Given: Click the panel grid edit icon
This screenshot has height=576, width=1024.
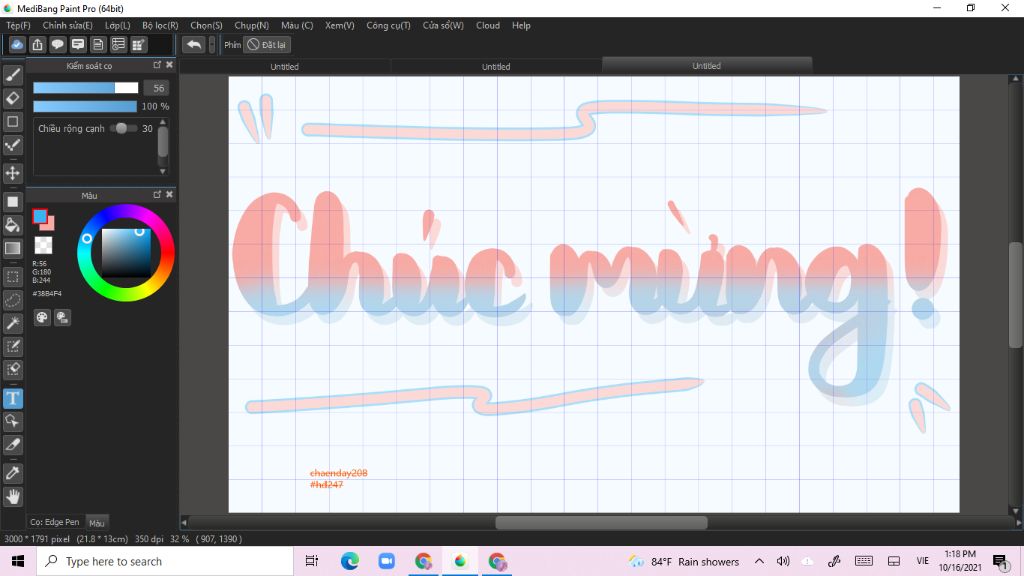Looking at the screenshot, I should tap(138, 44).
